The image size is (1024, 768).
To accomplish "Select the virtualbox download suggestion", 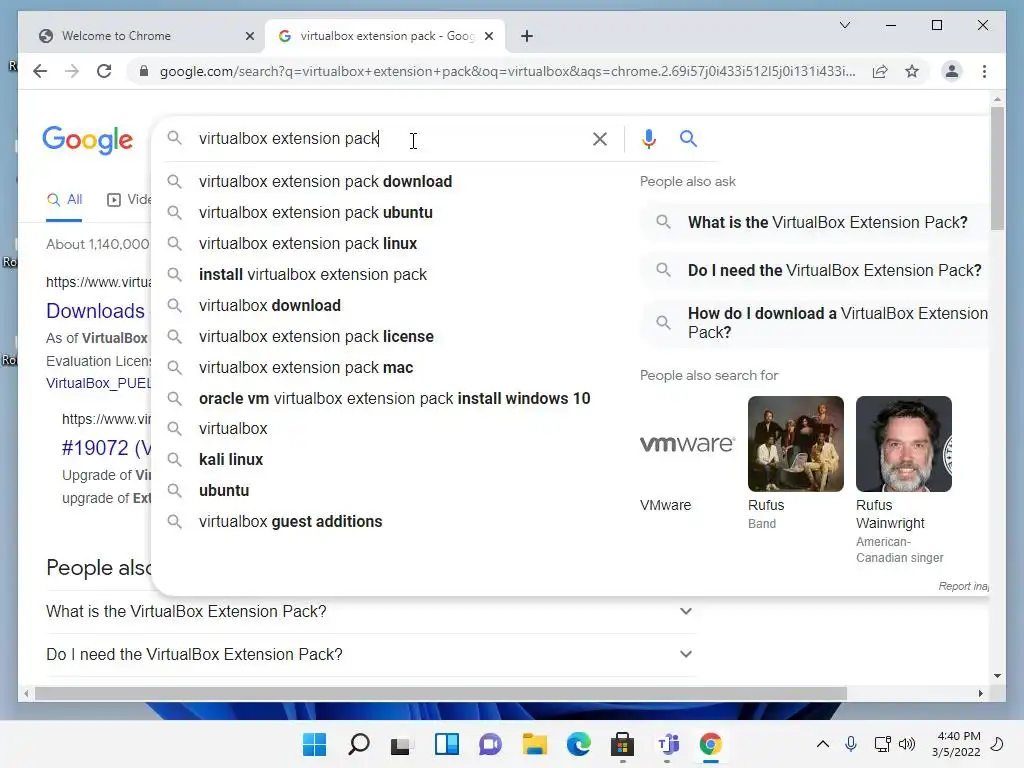I will pos(270,306).
